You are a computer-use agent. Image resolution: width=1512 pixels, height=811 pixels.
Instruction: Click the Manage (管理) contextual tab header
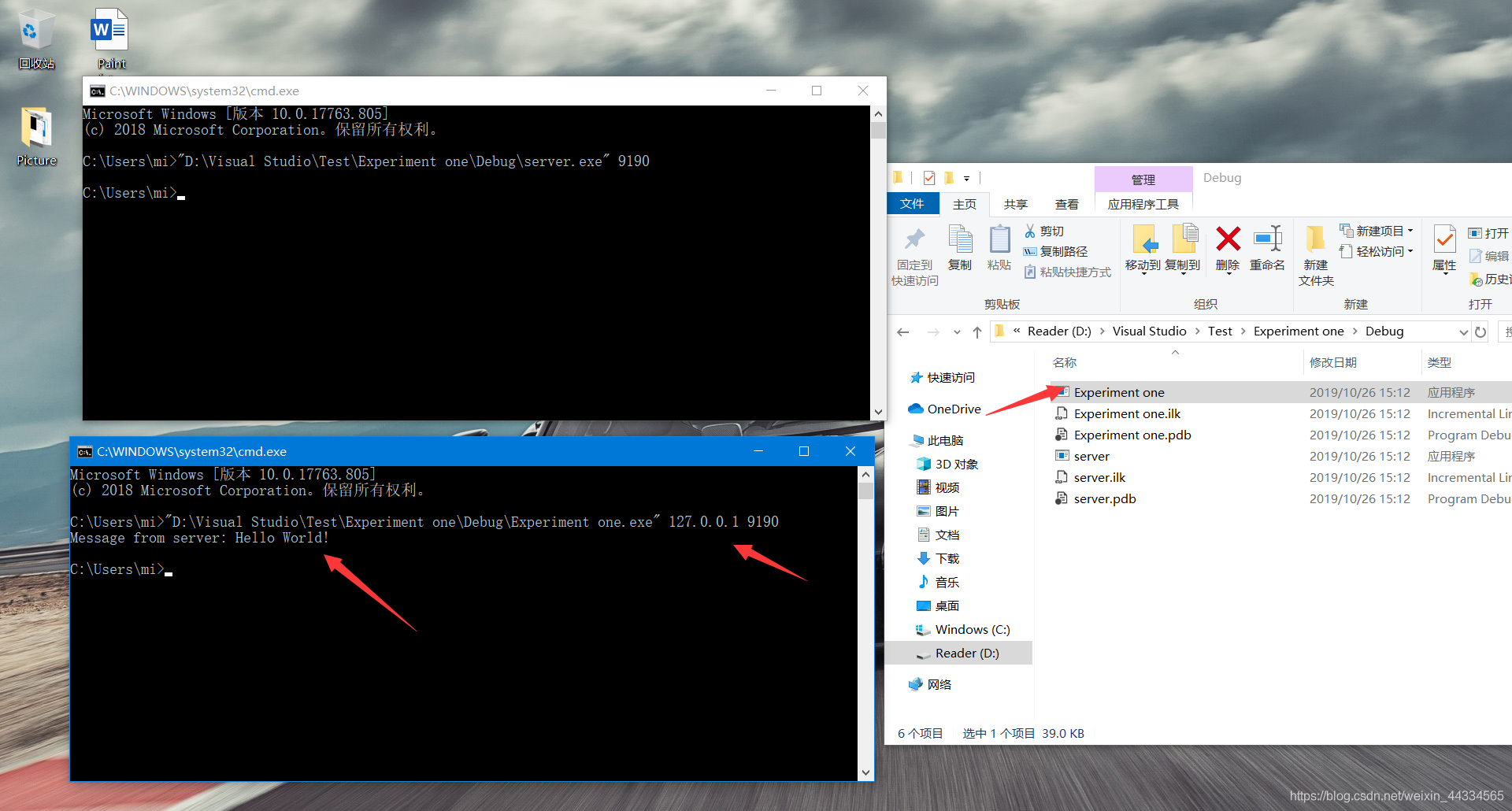[1143, 180]
